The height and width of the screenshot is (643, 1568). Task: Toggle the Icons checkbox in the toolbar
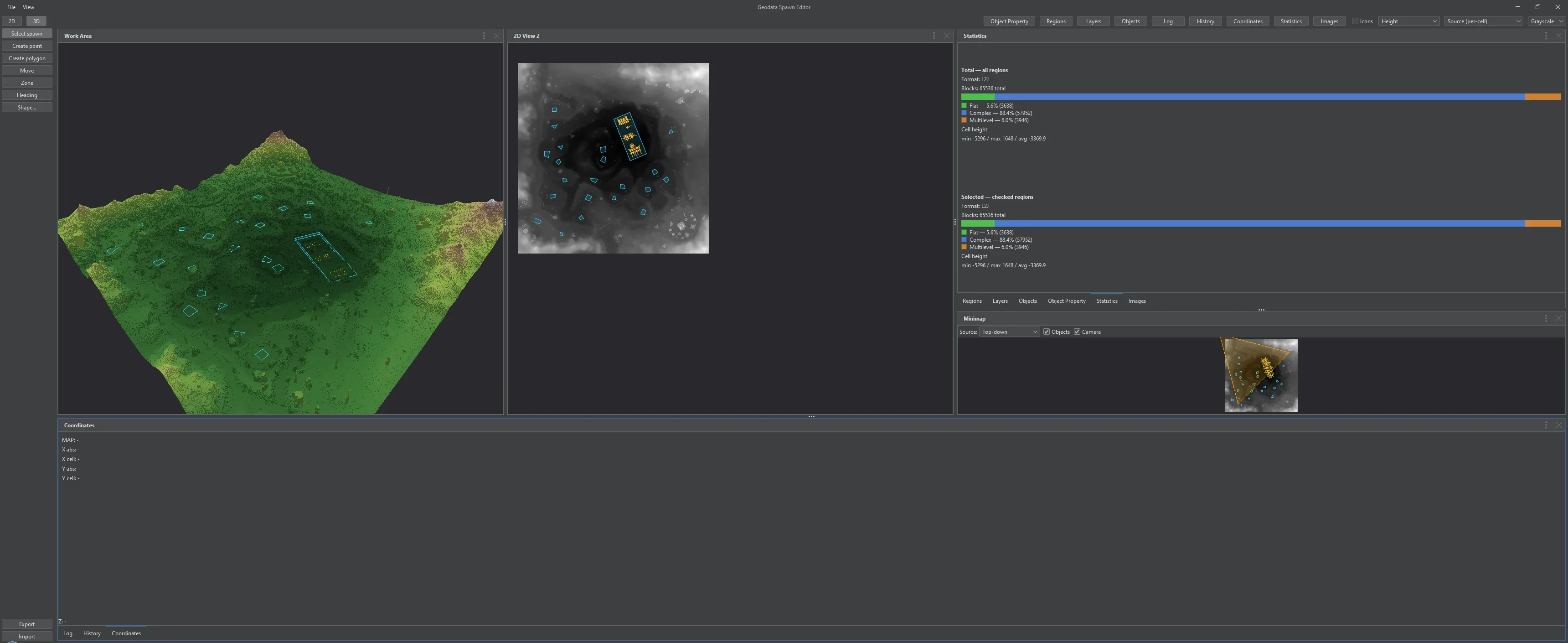(1355, 21)
